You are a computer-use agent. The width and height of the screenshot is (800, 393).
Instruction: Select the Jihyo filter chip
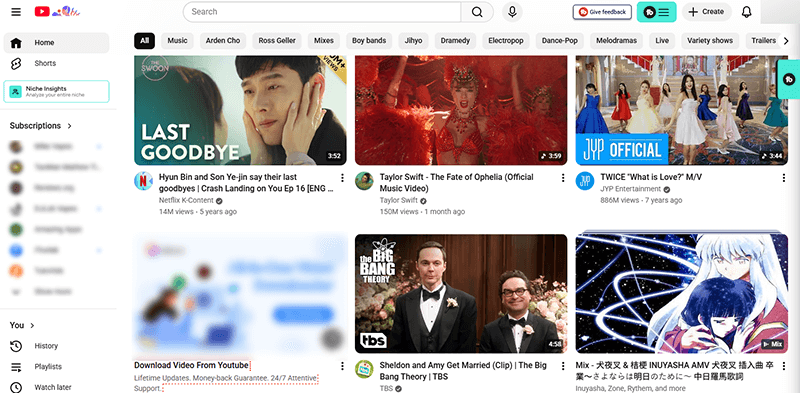413,41
